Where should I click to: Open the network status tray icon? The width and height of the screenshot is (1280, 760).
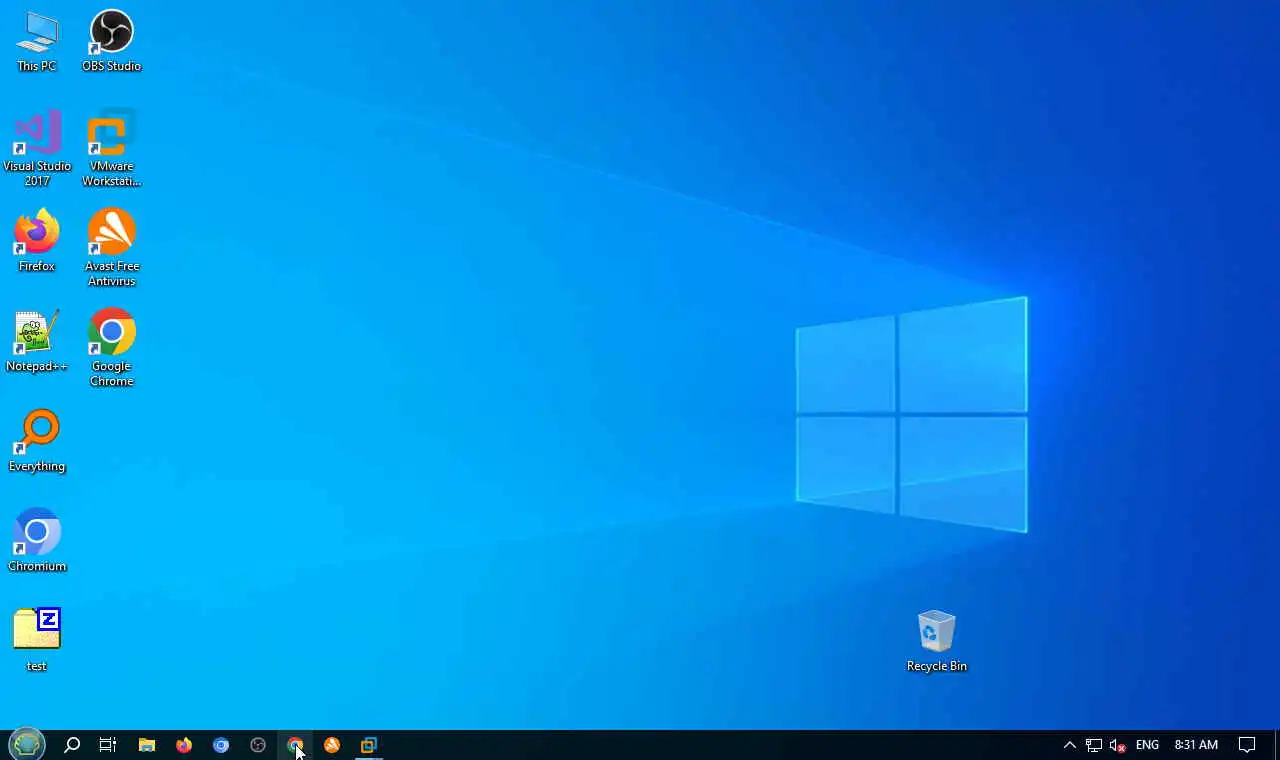coord(1094,745)
